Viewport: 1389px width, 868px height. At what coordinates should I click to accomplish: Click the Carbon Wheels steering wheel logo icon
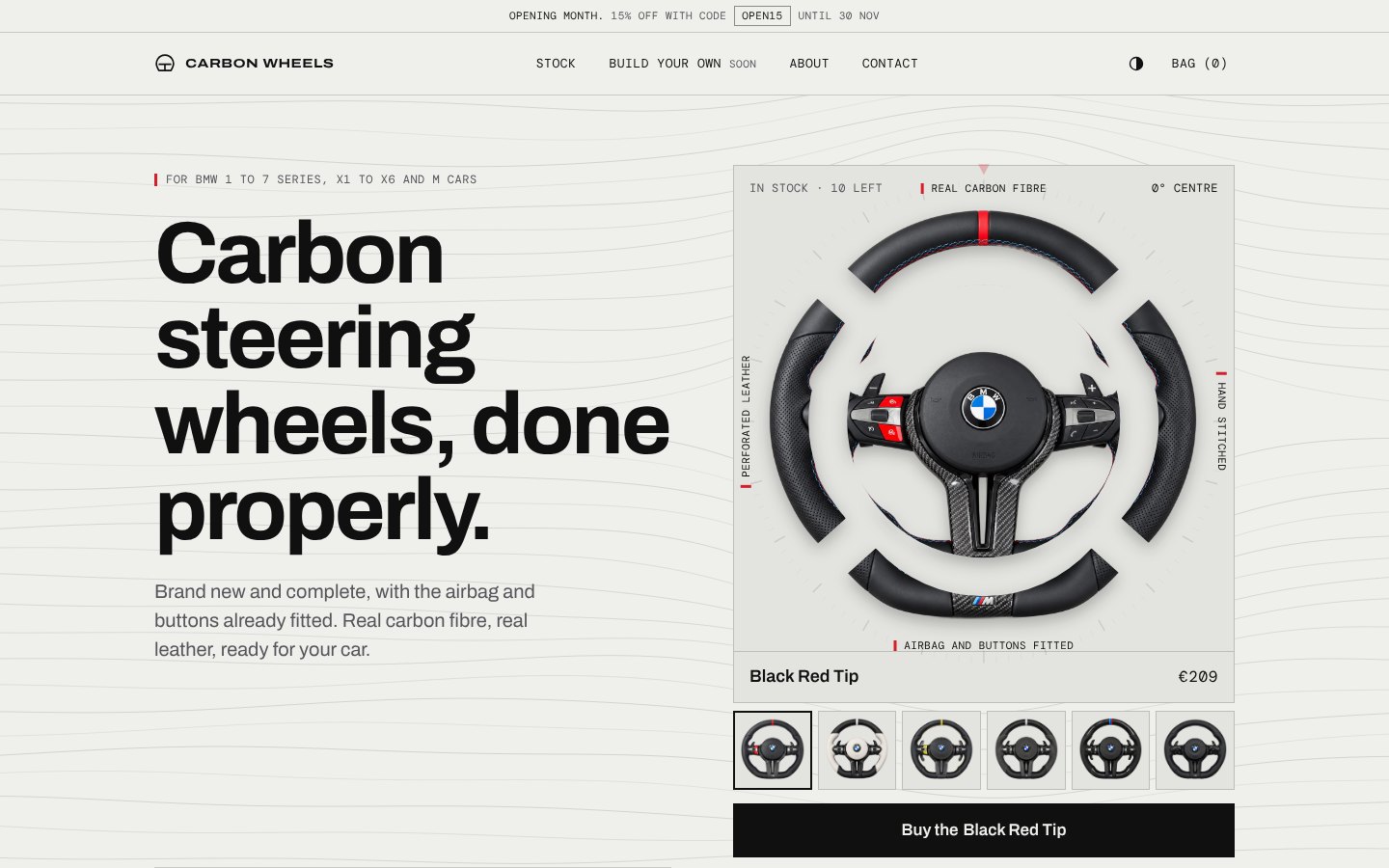click(165, 64)
